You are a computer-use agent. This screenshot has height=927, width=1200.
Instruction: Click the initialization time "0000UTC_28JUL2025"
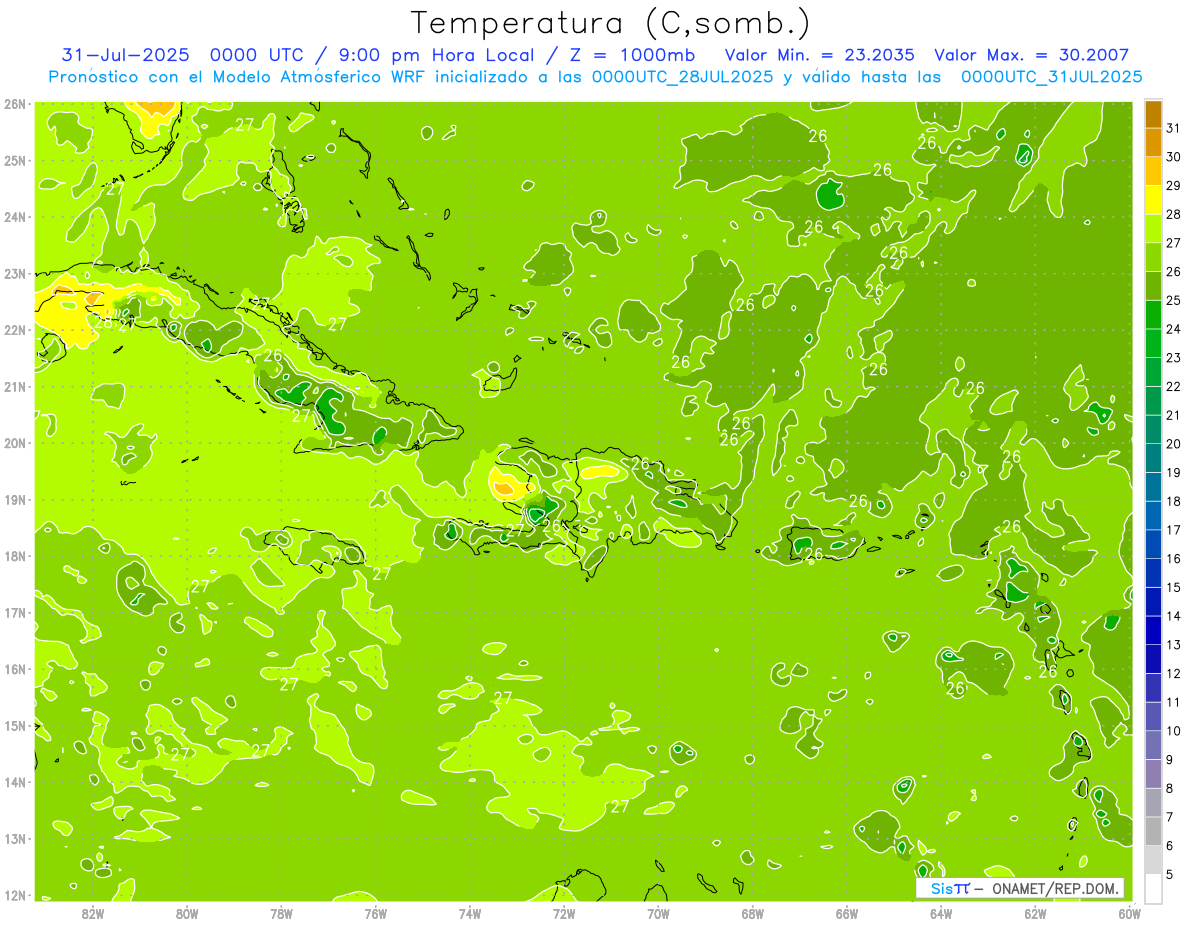[x=683, y=77]
